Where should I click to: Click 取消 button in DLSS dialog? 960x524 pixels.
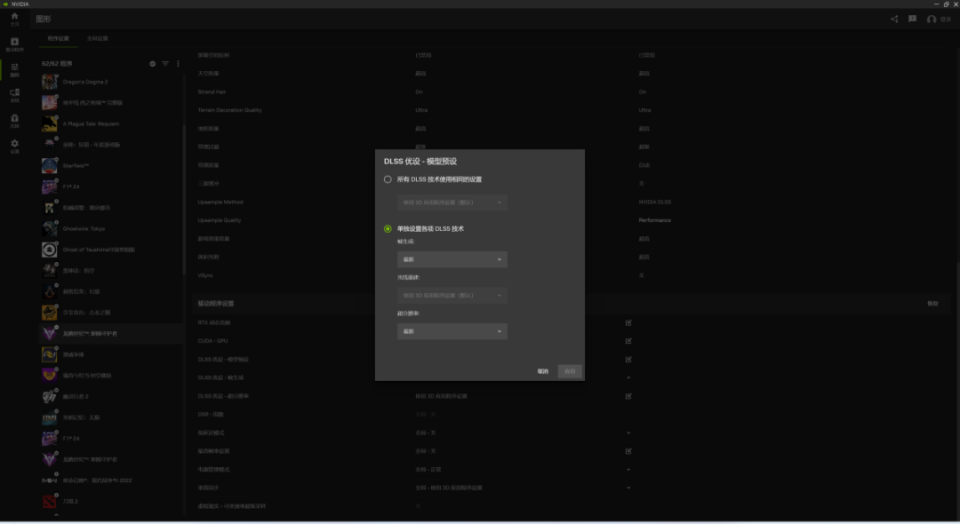click(543, 372)
